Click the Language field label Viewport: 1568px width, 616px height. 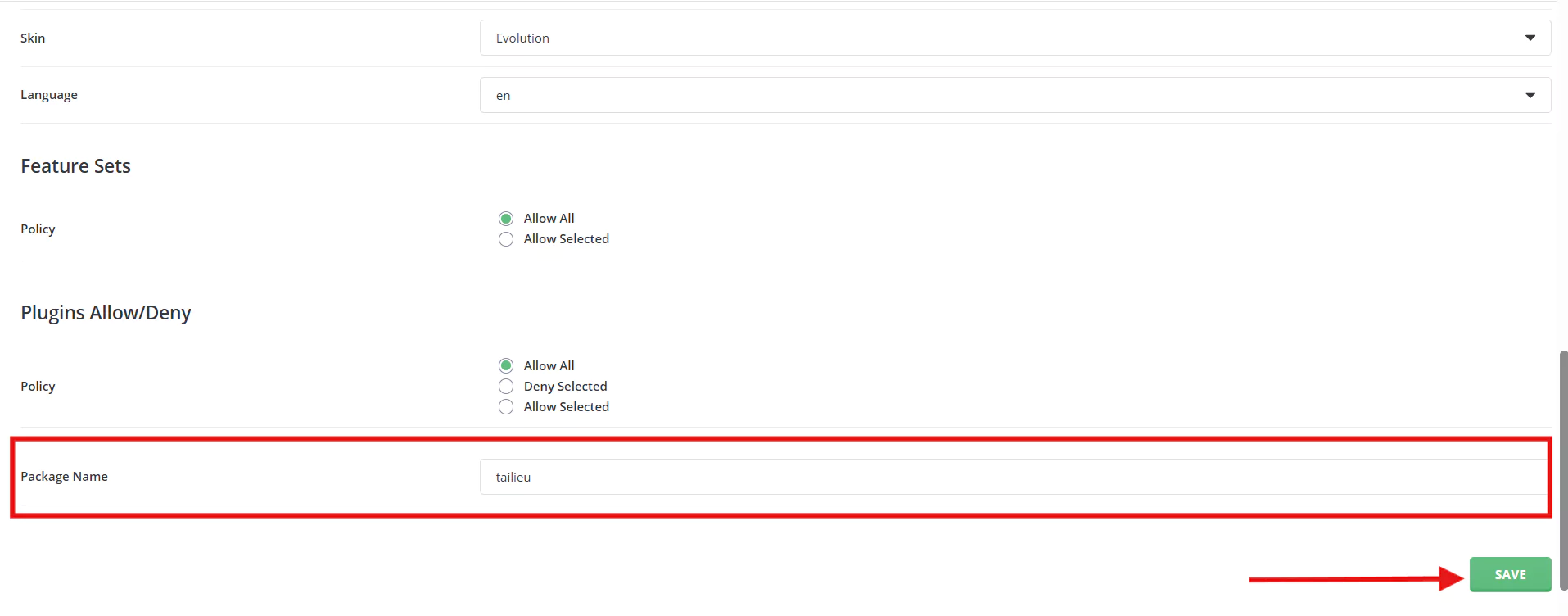tap(49, 95)
